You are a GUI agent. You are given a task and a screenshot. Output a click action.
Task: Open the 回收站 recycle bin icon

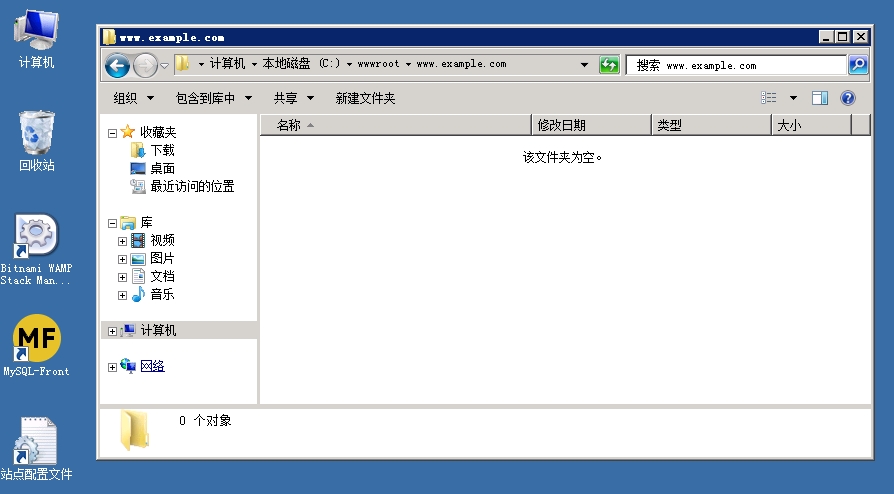[36, 133]
